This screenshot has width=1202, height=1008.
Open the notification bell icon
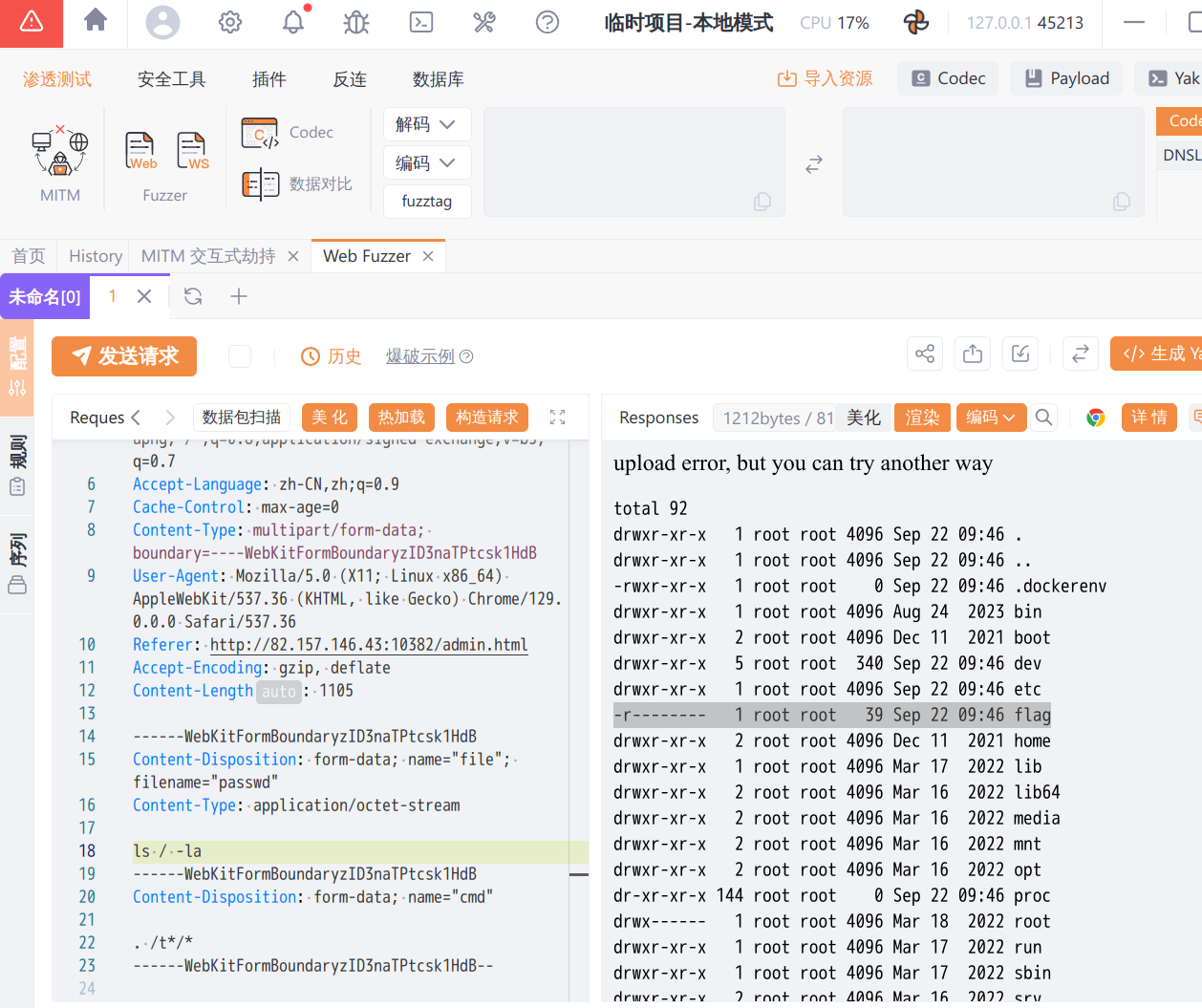coord(294,21)
